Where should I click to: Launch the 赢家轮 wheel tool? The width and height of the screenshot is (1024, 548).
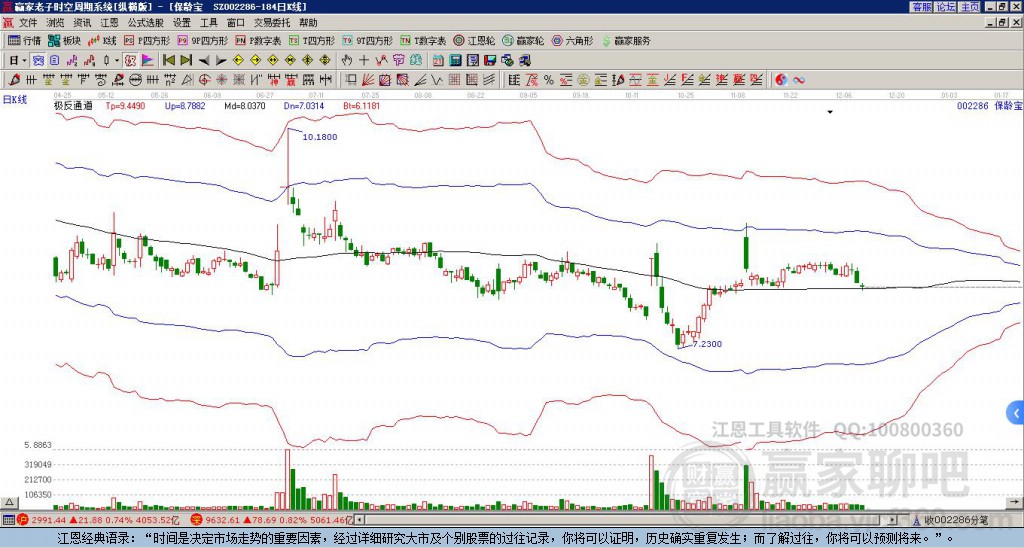point(523,40)
